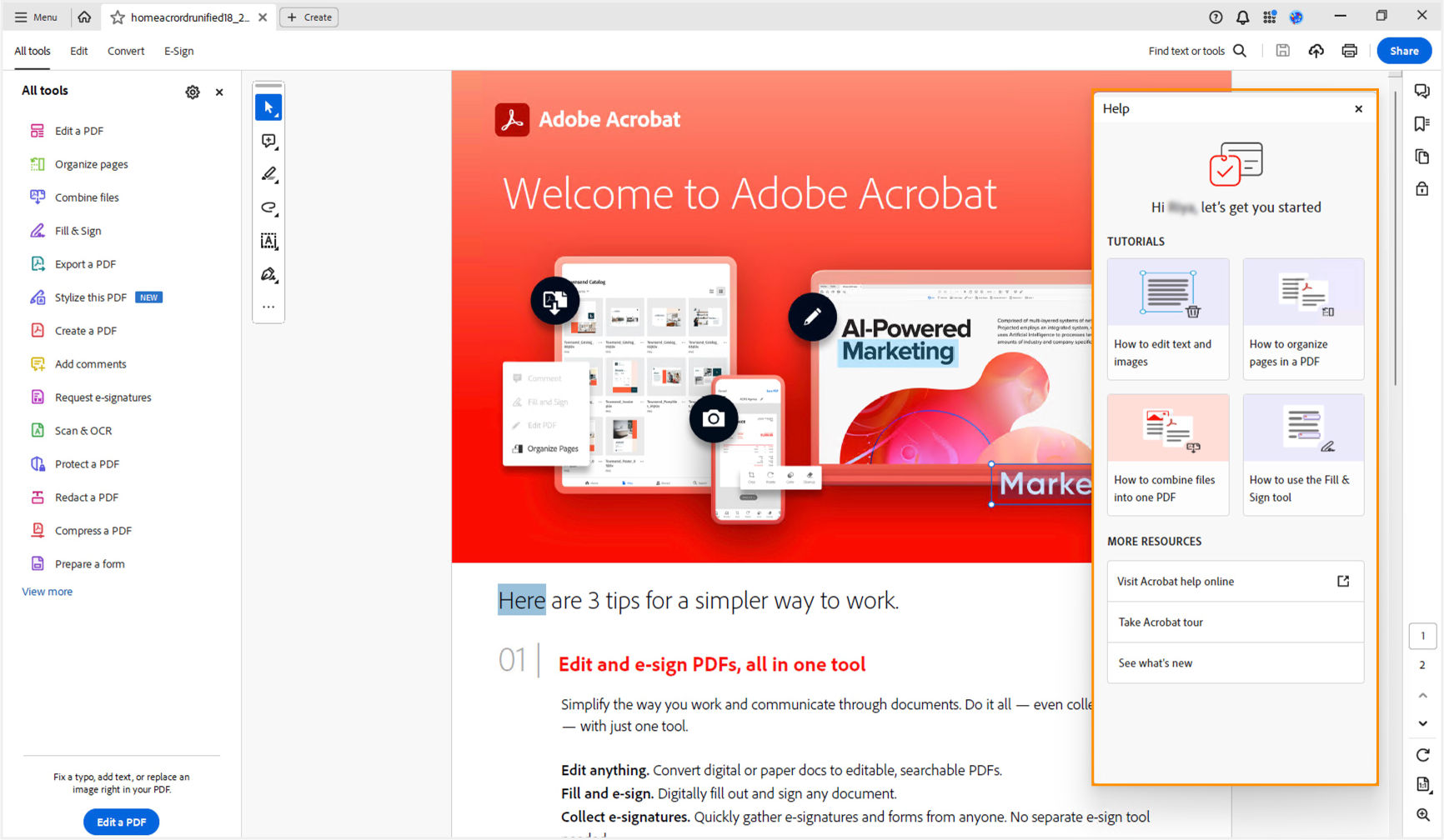This screenshot has height=840, width=1444.
Task: Select the Add text box tool
Action: pyautogui.click(x=268, y=241)
